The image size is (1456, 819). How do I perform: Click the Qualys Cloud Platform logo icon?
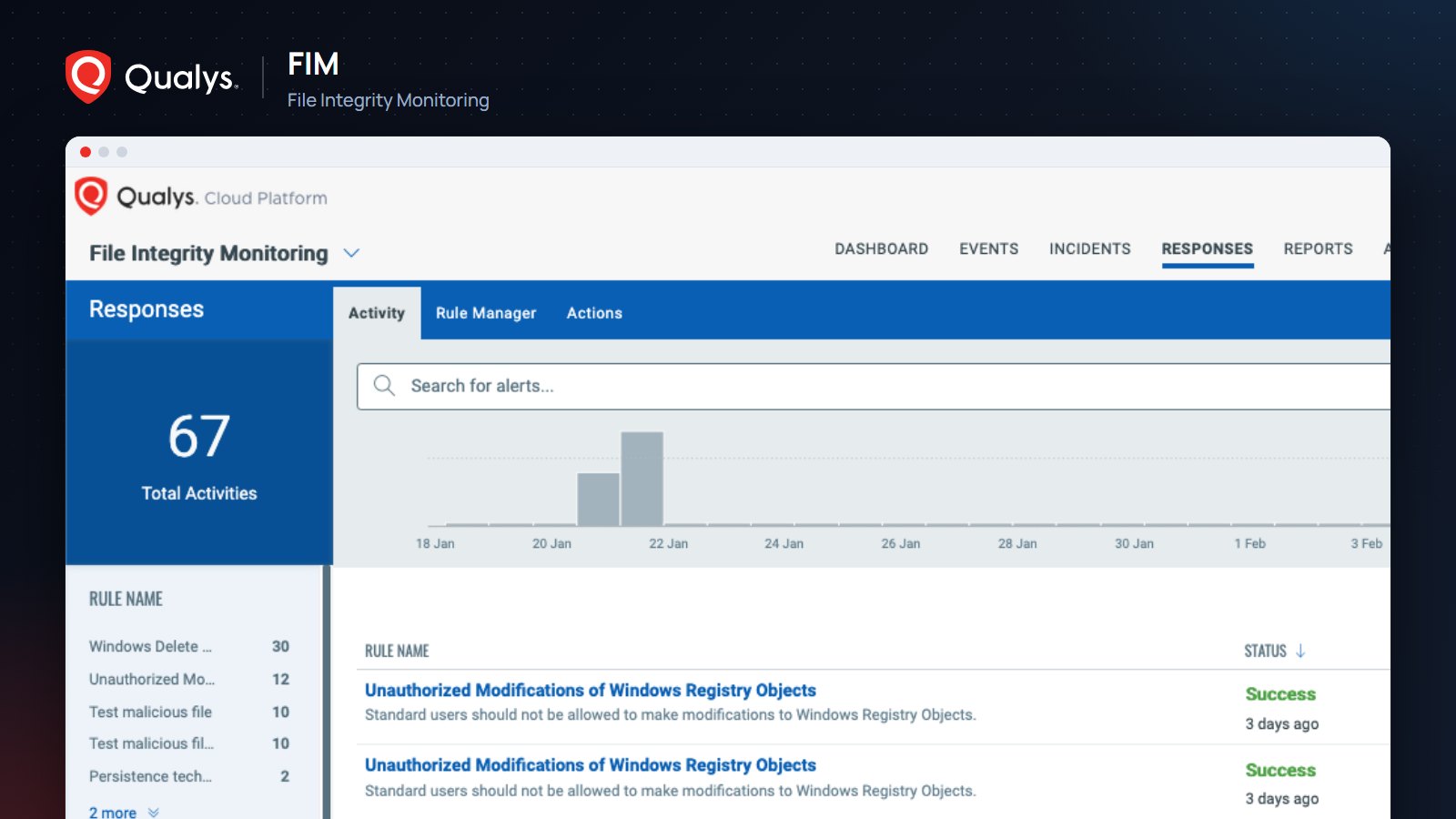(91, 196)
